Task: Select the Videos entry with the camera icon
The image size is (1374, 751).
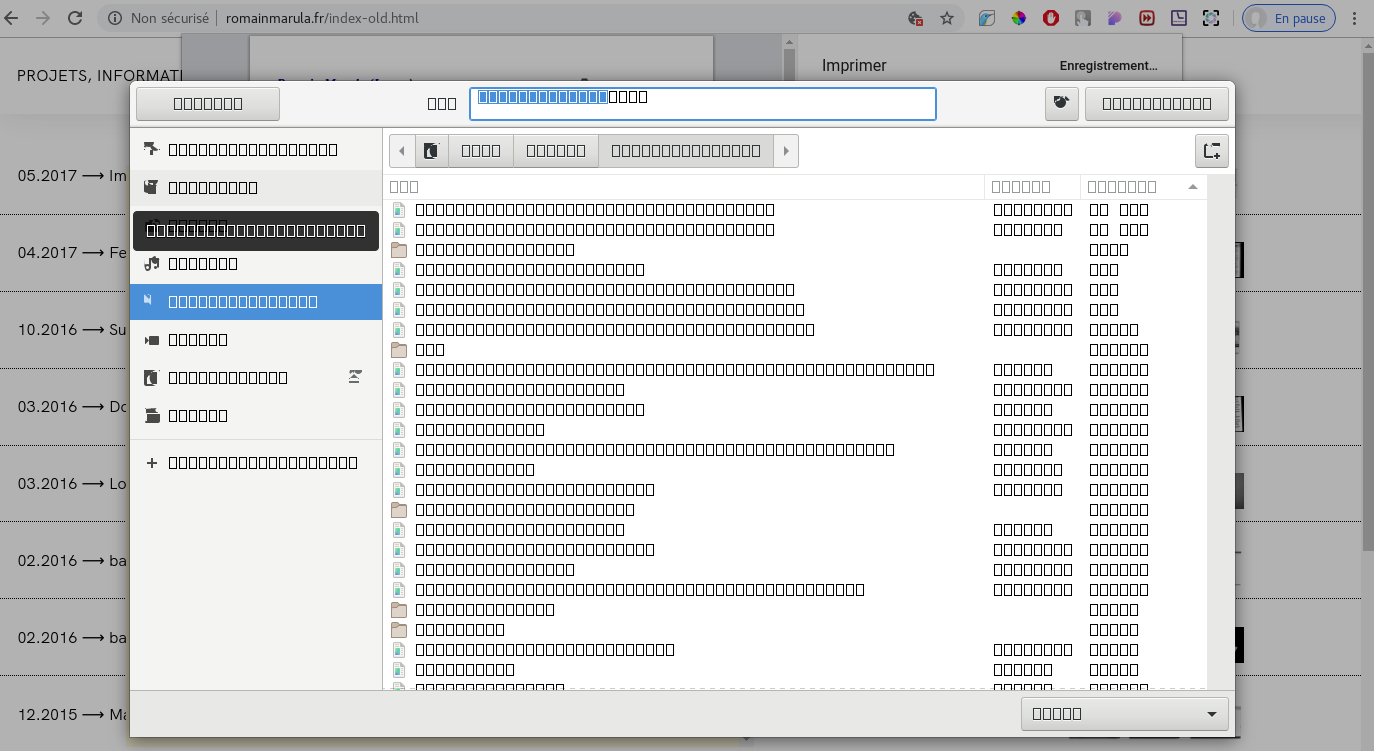Action: pyautogui.click(x=198, y=340)
